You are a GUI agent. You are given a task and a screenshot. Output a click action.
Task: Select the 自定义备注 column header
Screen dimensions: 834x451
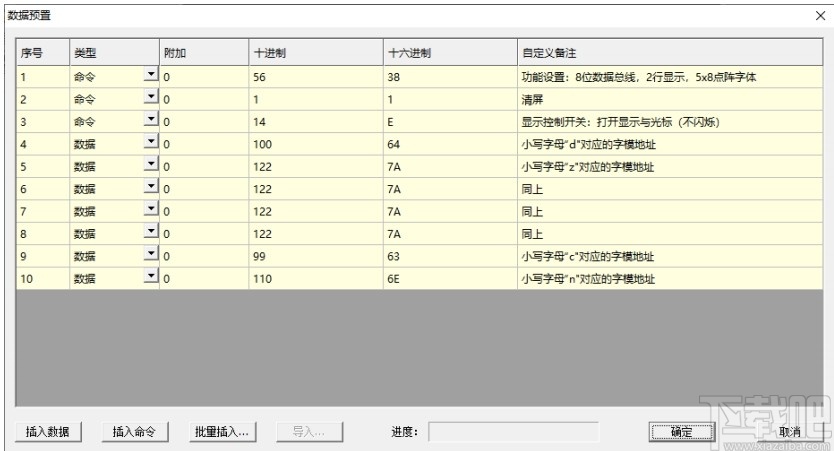[x=670, y=53]
